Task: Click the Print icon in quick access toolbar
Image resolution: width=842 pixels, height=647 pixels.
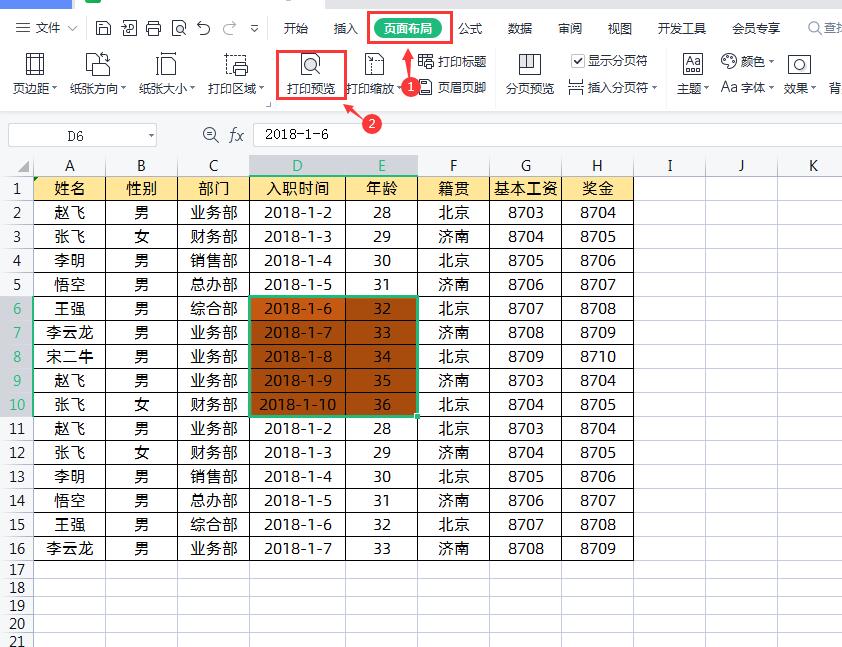Action: tap(156, 29)
